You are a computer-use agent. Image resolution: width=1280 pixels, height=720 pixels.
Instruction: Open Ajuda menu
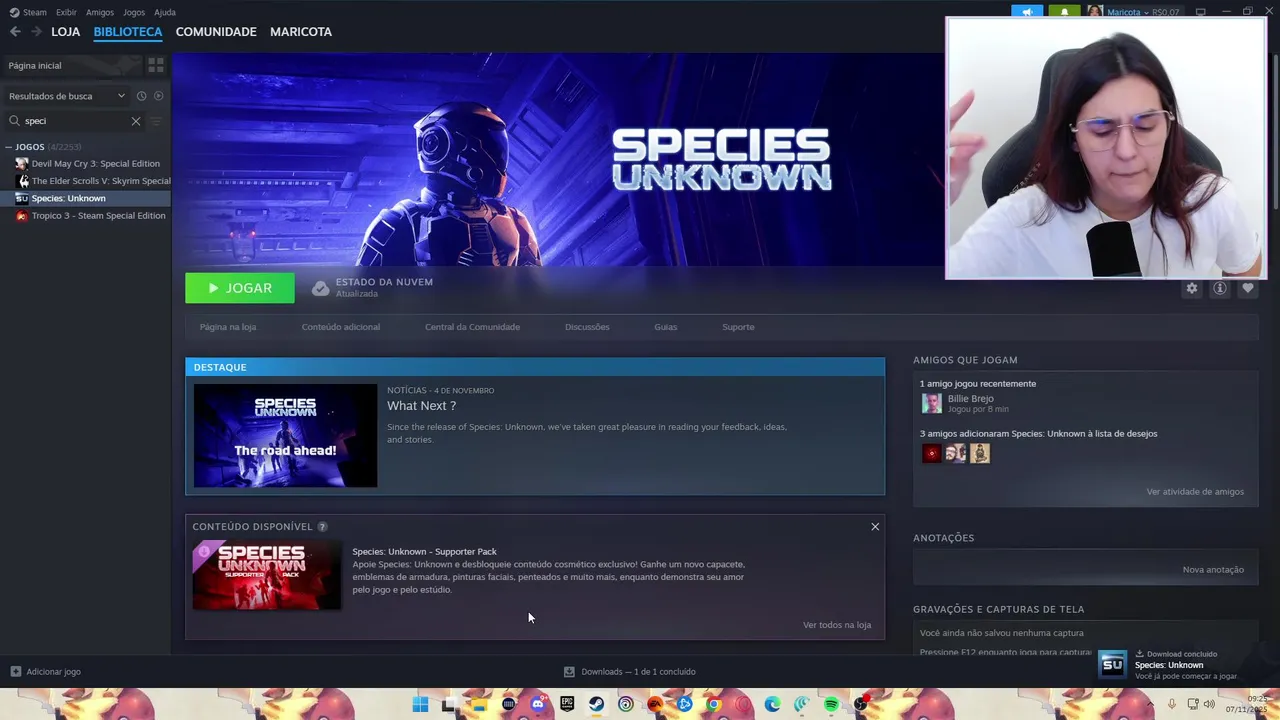pos(165,12)
